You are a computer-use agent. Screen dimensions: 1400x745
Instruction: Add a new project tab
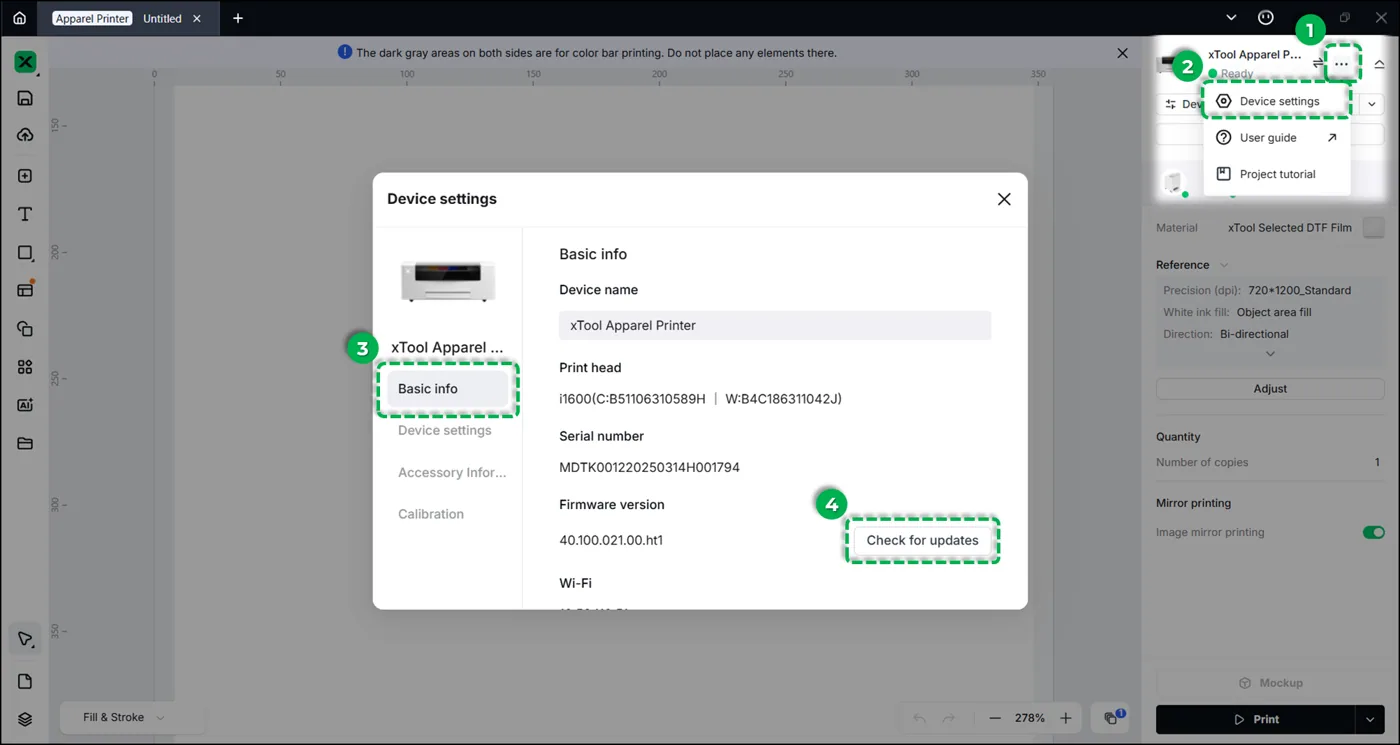pyautogui.click(x=238, y=18)
